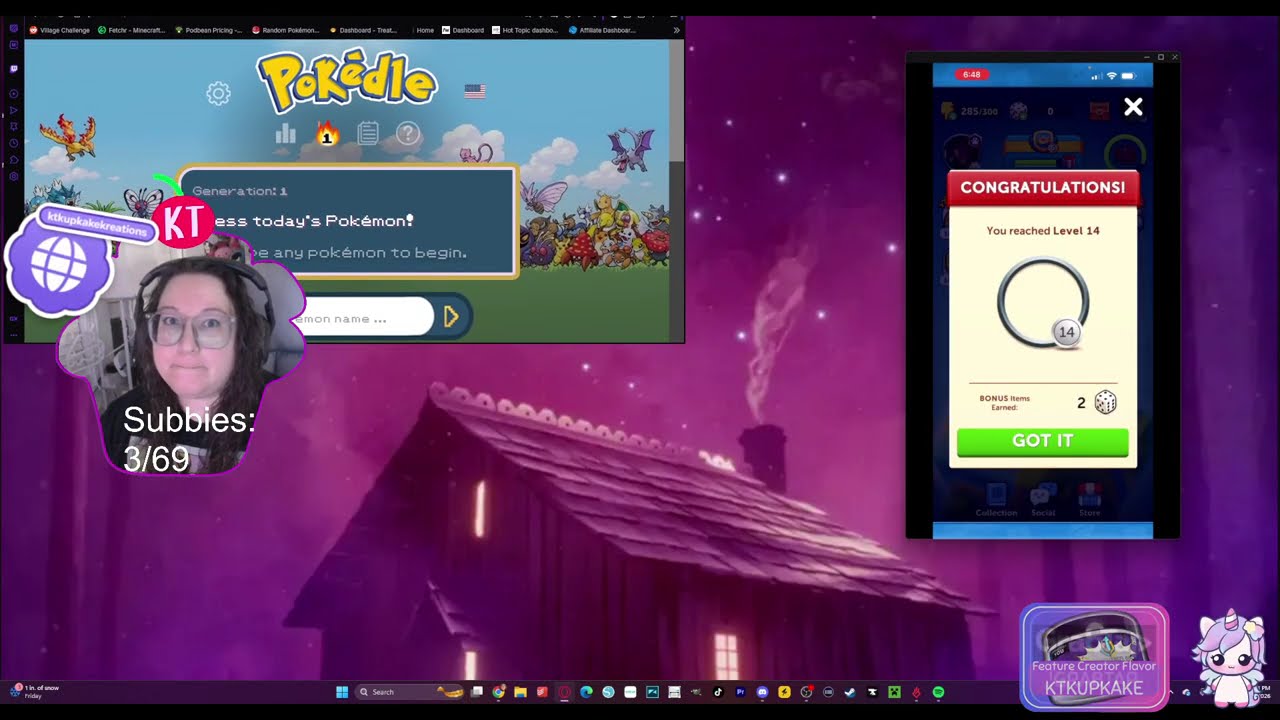Expand the bookmarks overflow chevron

pos(676,30)
